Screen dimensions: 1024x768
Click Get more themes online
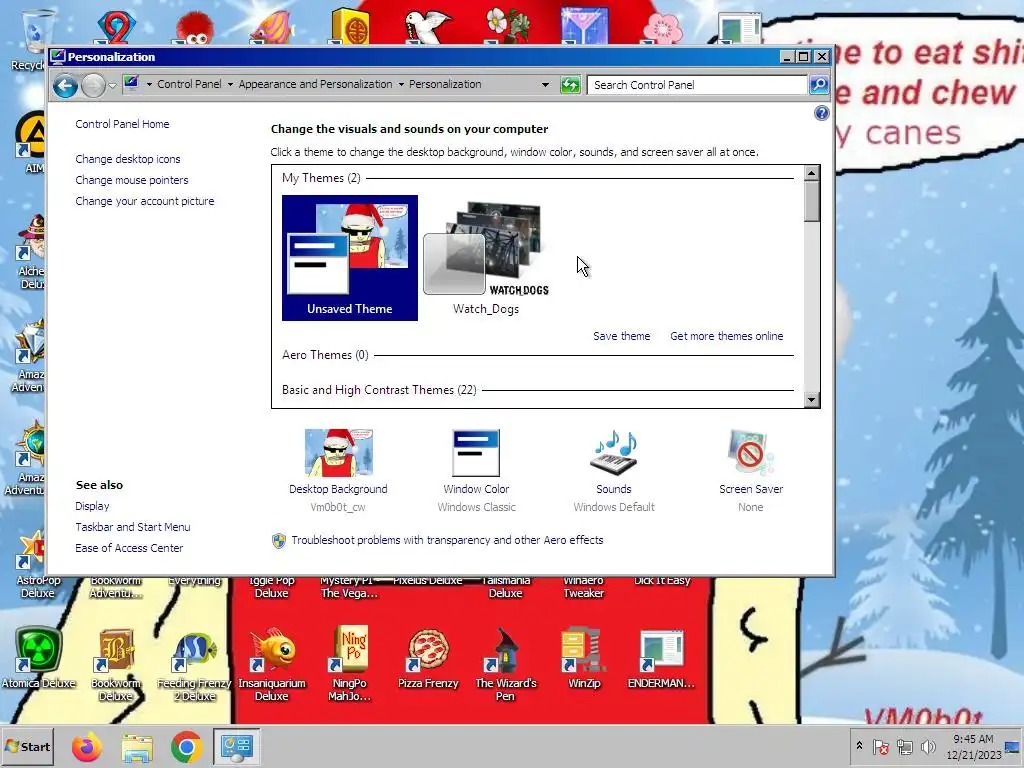[727, 336]
